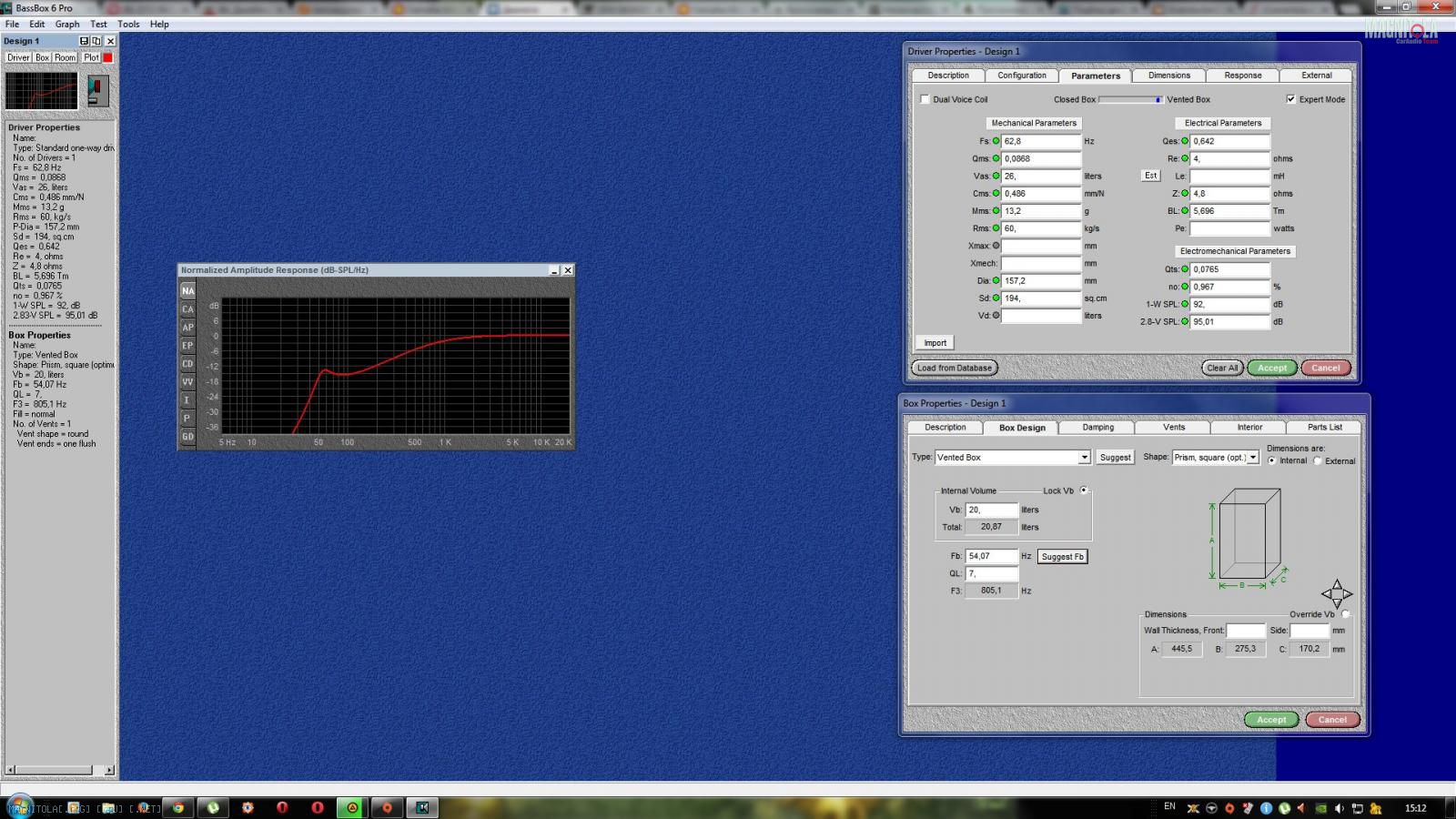Viewport: 1456px width, 819px height.
Task: Click the Wall Thickness Front input field
Action: point(1246,631)
